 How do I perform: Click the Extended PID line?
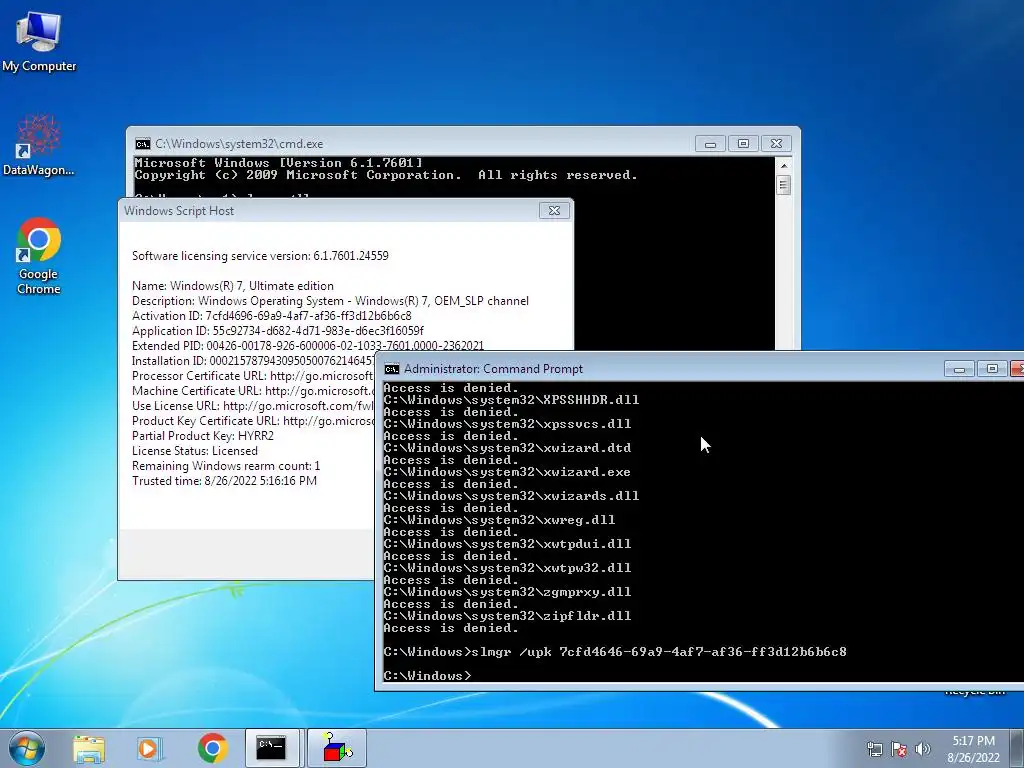[x=308, y=346]
